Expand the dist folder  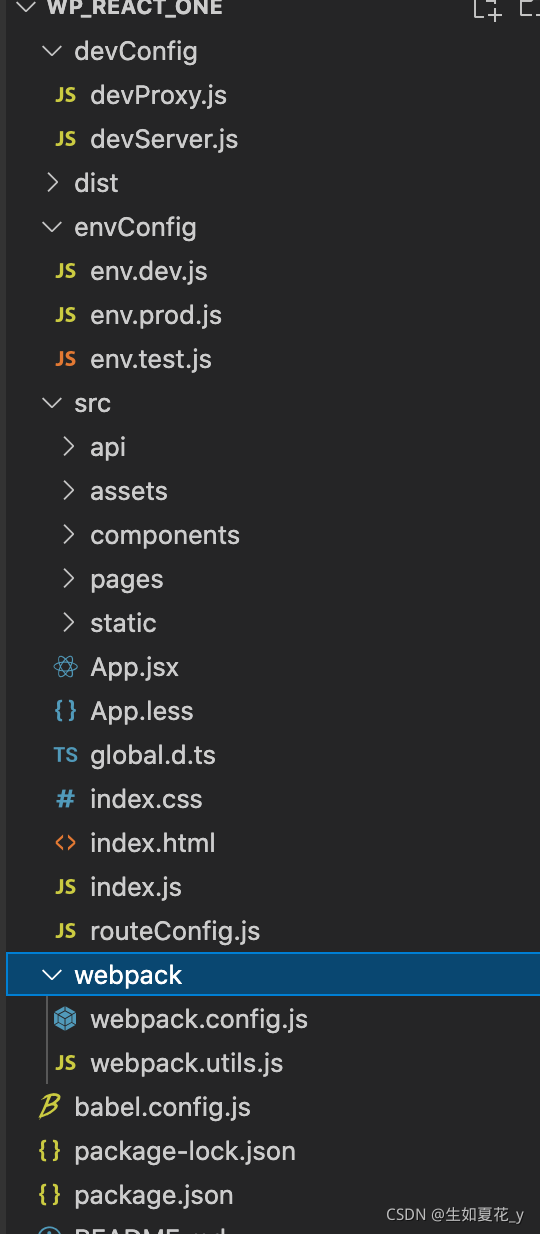click(51, 183)
